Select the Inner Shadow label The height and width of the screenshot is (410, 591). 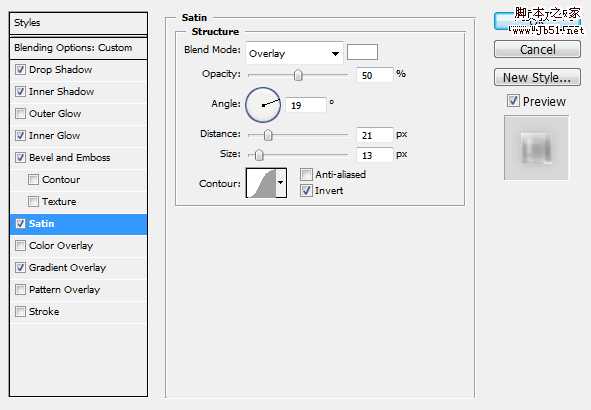[x=61, y=92]
